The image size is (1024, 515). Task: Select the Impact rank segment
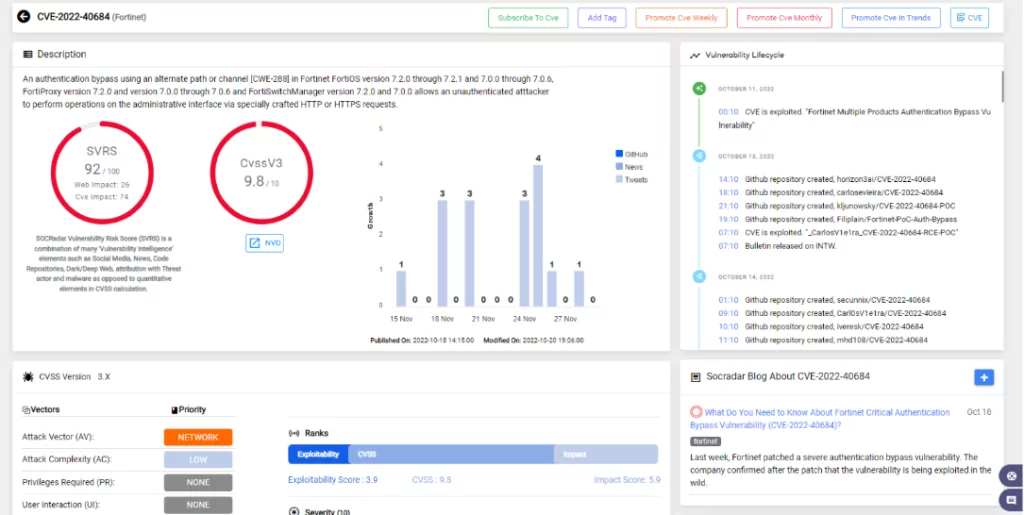click(605, 454)
